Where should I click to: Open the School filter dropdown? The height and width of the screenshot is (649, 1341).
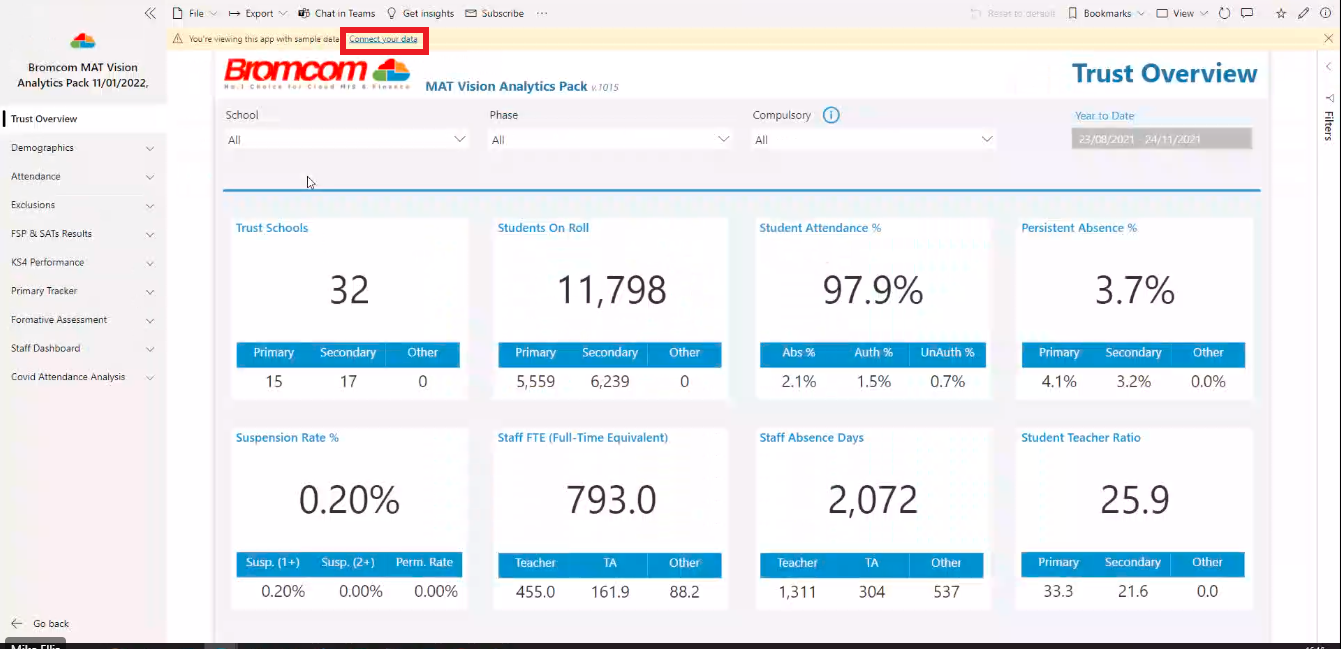459,139
